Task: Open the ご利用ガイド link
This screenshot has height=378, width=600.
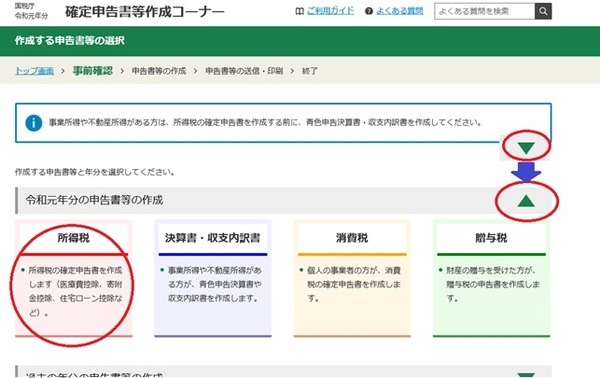Action: pyautogui.click(x=330, y=11)
